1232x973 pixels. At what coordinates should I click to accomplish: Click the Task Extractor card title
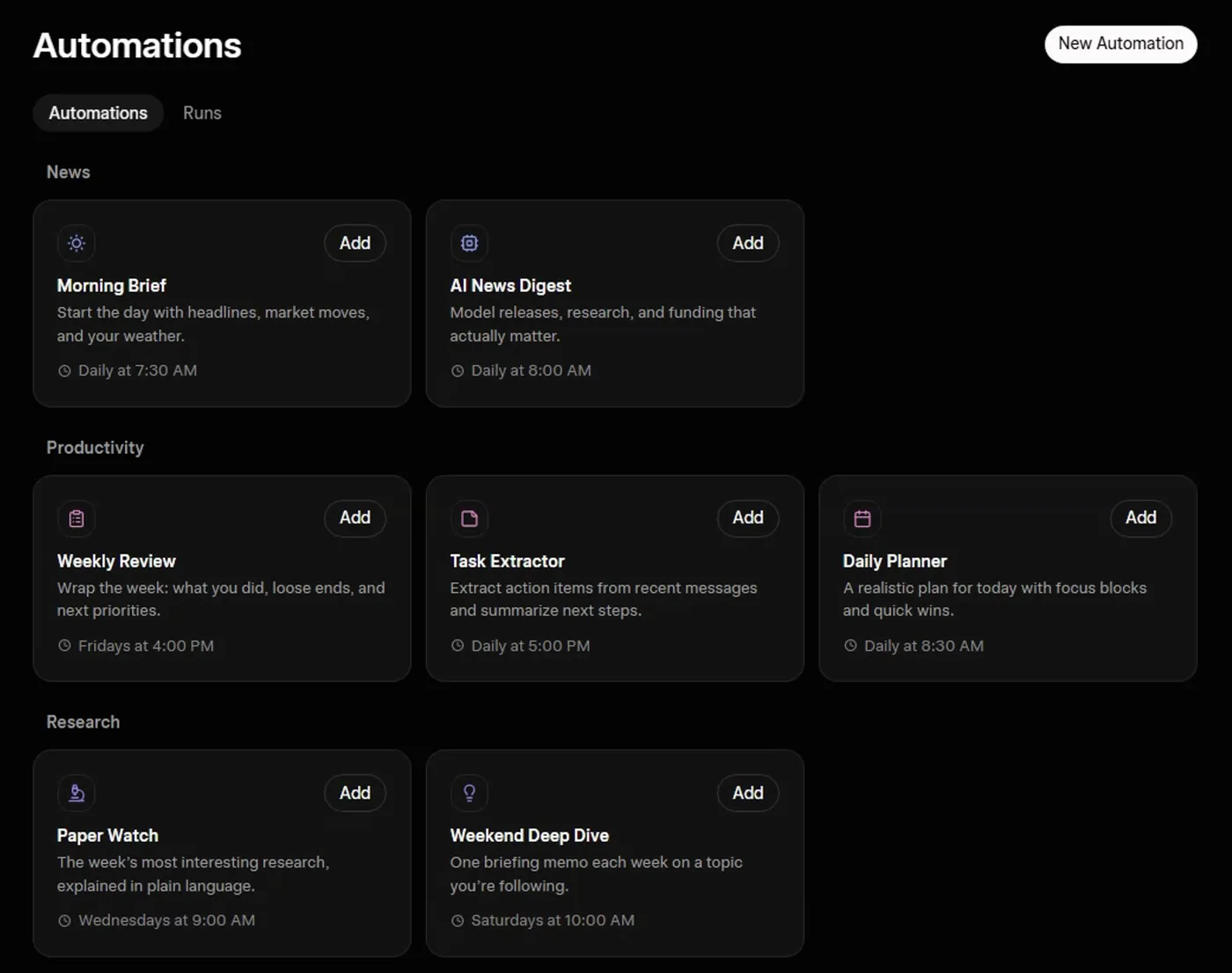tap(507, 561)
